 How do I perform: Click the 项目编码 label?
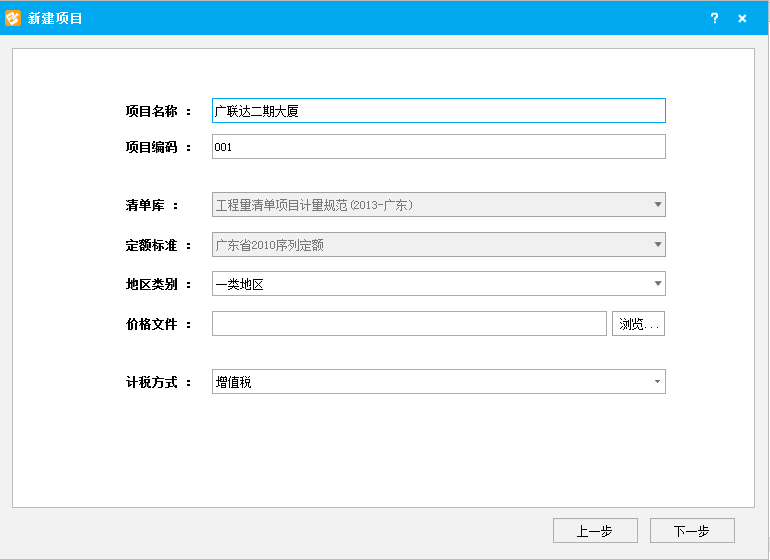point(151,147)
